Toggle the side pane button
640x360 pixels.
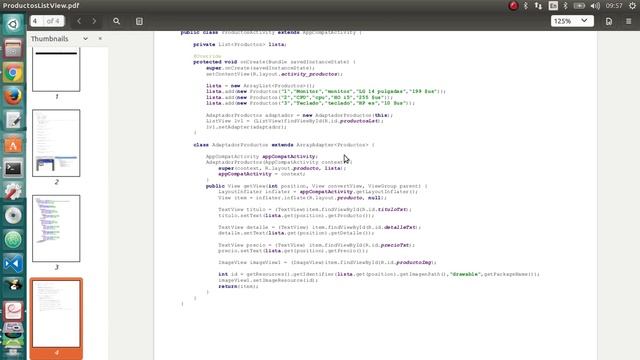pos(139,21)
